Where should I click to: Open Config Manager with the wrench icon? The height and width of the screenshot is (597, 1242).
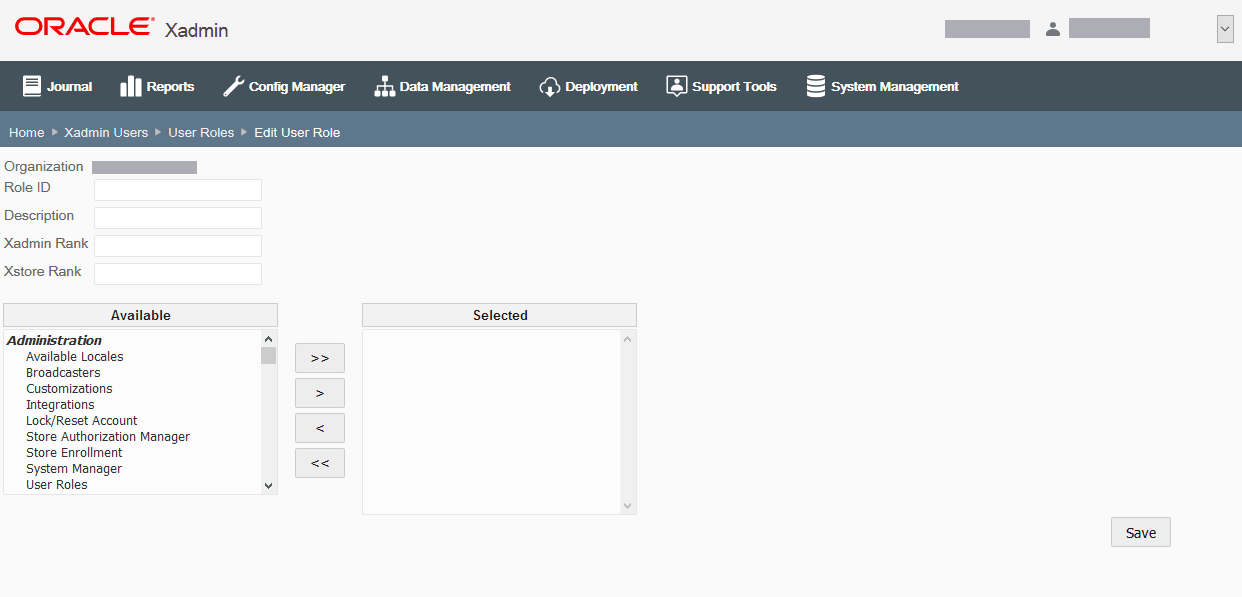pyautogui.click(x=284, y=86)
